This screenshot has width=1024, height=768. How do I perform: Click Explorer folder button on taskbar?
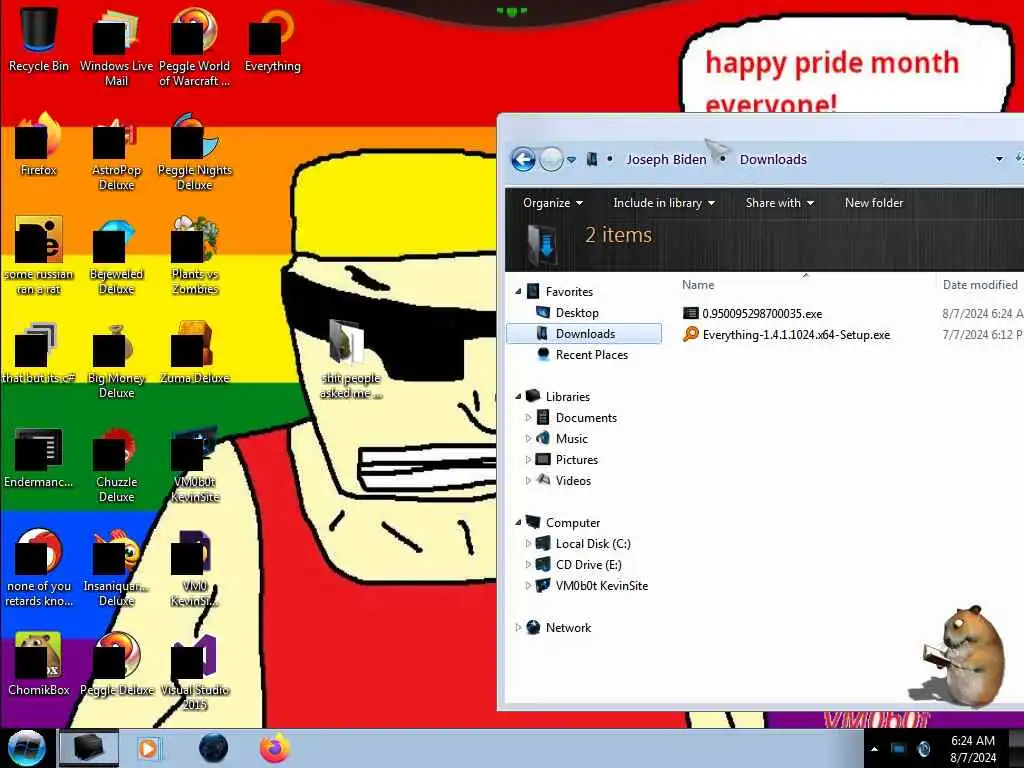point(89,748)
